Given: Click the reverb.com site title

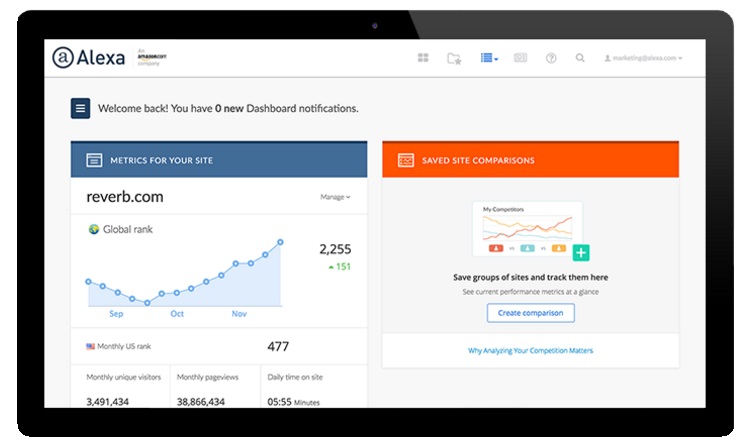Looking at the screenshot, I should [x=125, y=197].
